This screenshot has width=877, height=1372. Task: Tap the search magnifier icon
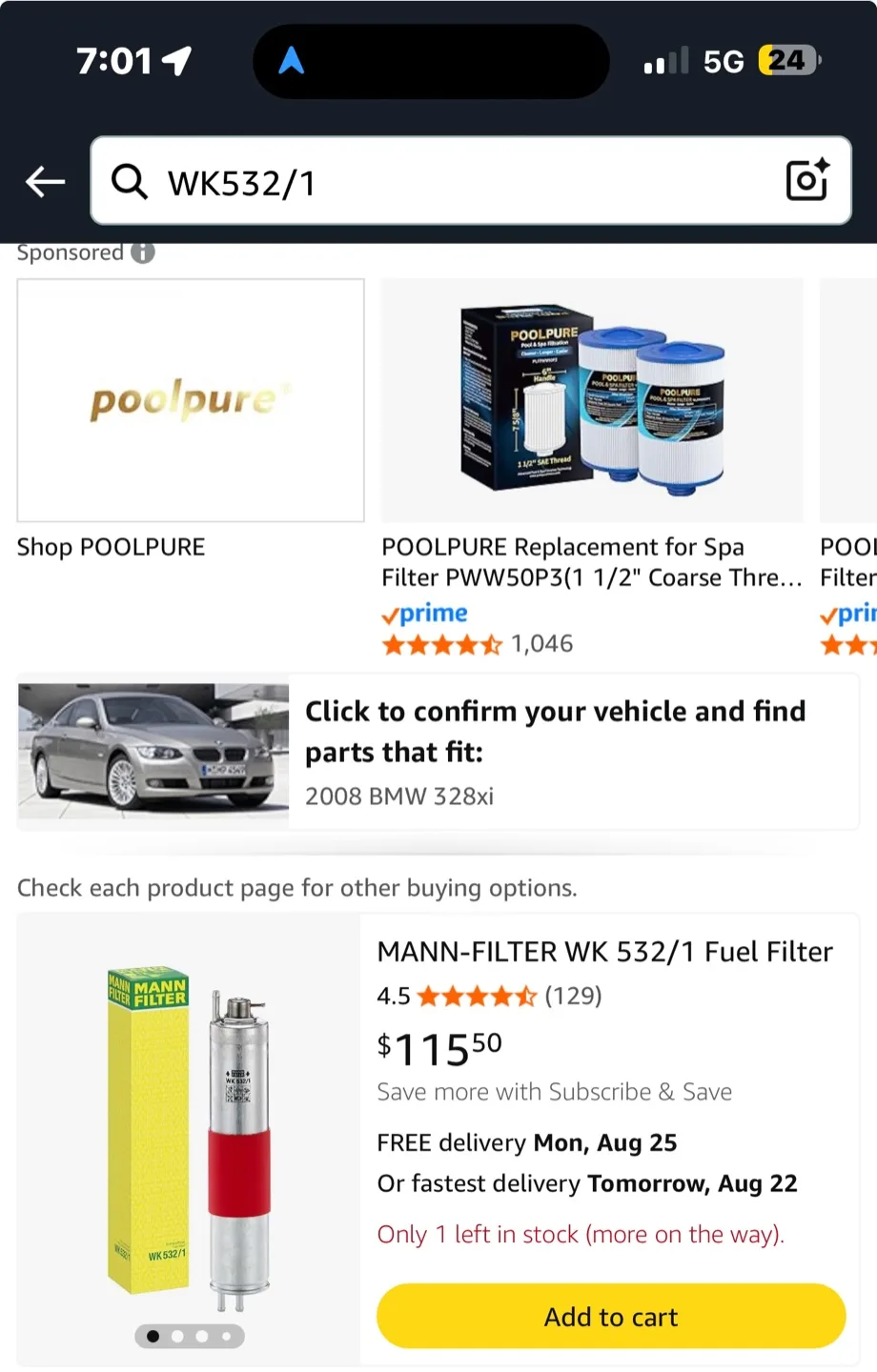[x=130, y=181]
